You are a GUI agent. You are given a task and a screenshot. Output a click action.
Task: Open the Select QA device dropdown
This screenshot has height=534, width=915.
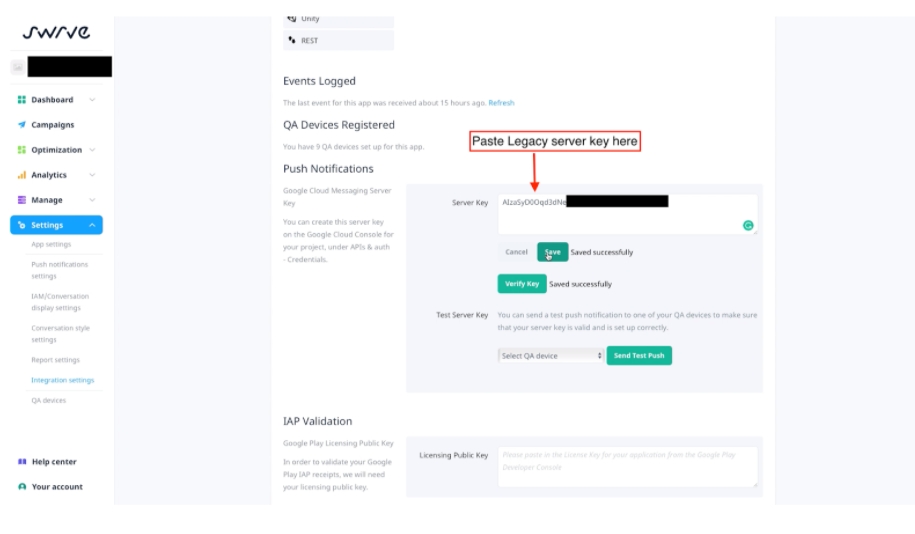(551, 355)
